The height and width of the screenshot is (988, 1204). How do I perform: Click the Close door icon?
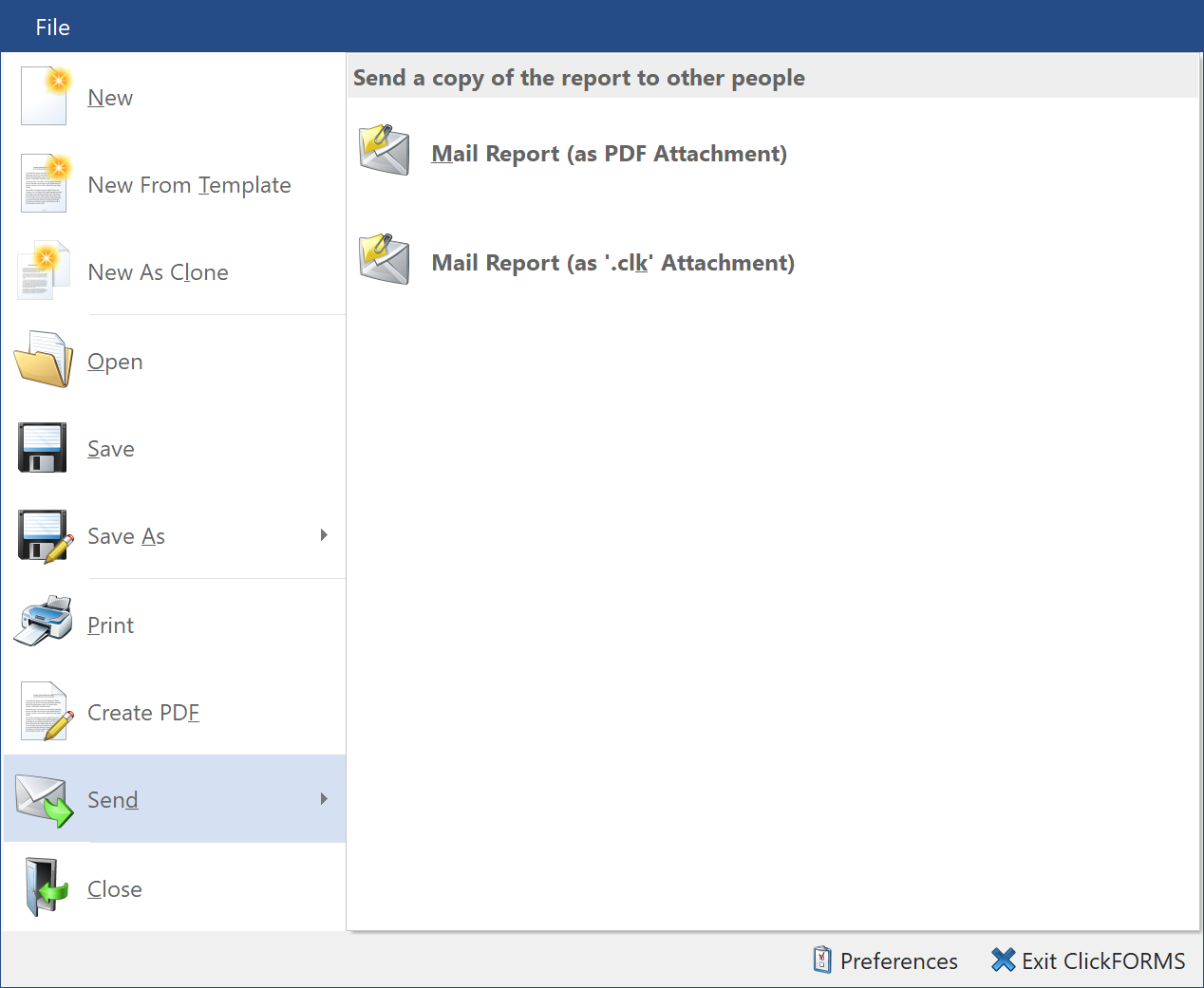point(46,887)
